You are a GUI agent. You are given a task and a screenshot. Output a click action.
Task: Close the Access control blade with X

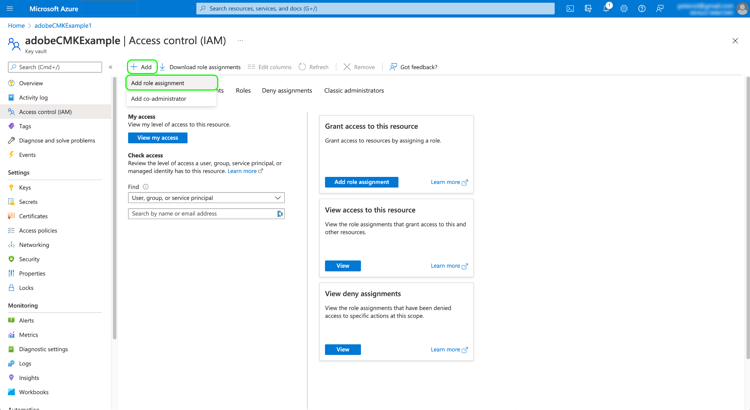pyautogui.click(x=735, y=41)
